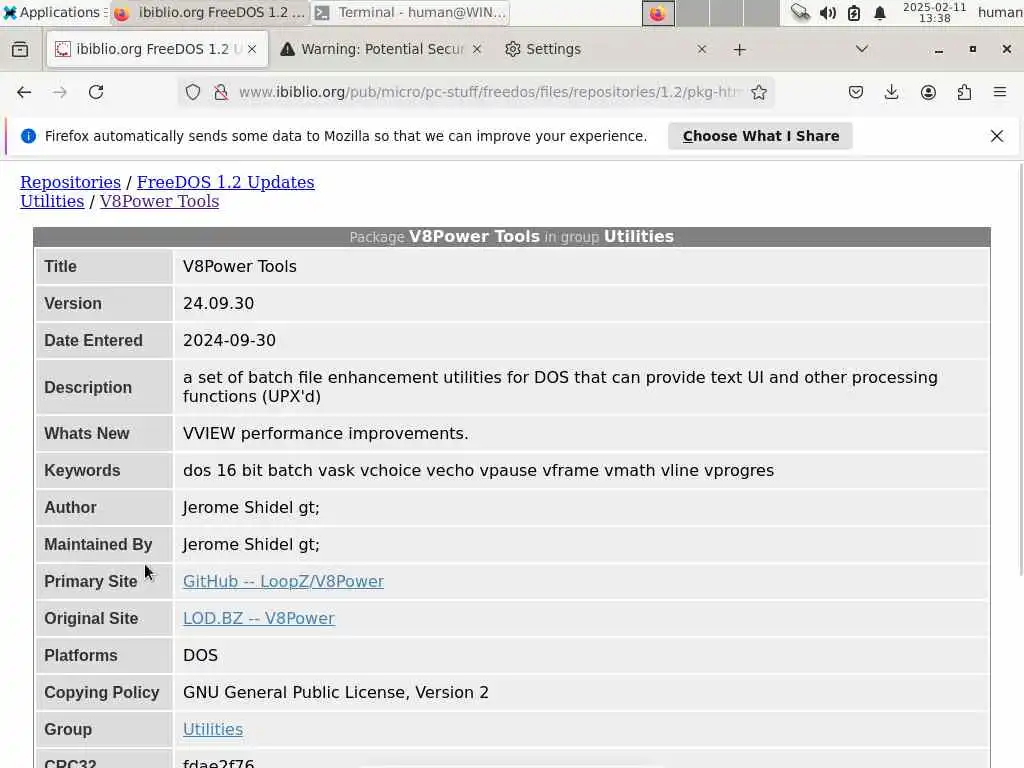Switch to the Warning: Potential Security tab
The width and height of the screenshot is (1024, 768).
[381, 49]
